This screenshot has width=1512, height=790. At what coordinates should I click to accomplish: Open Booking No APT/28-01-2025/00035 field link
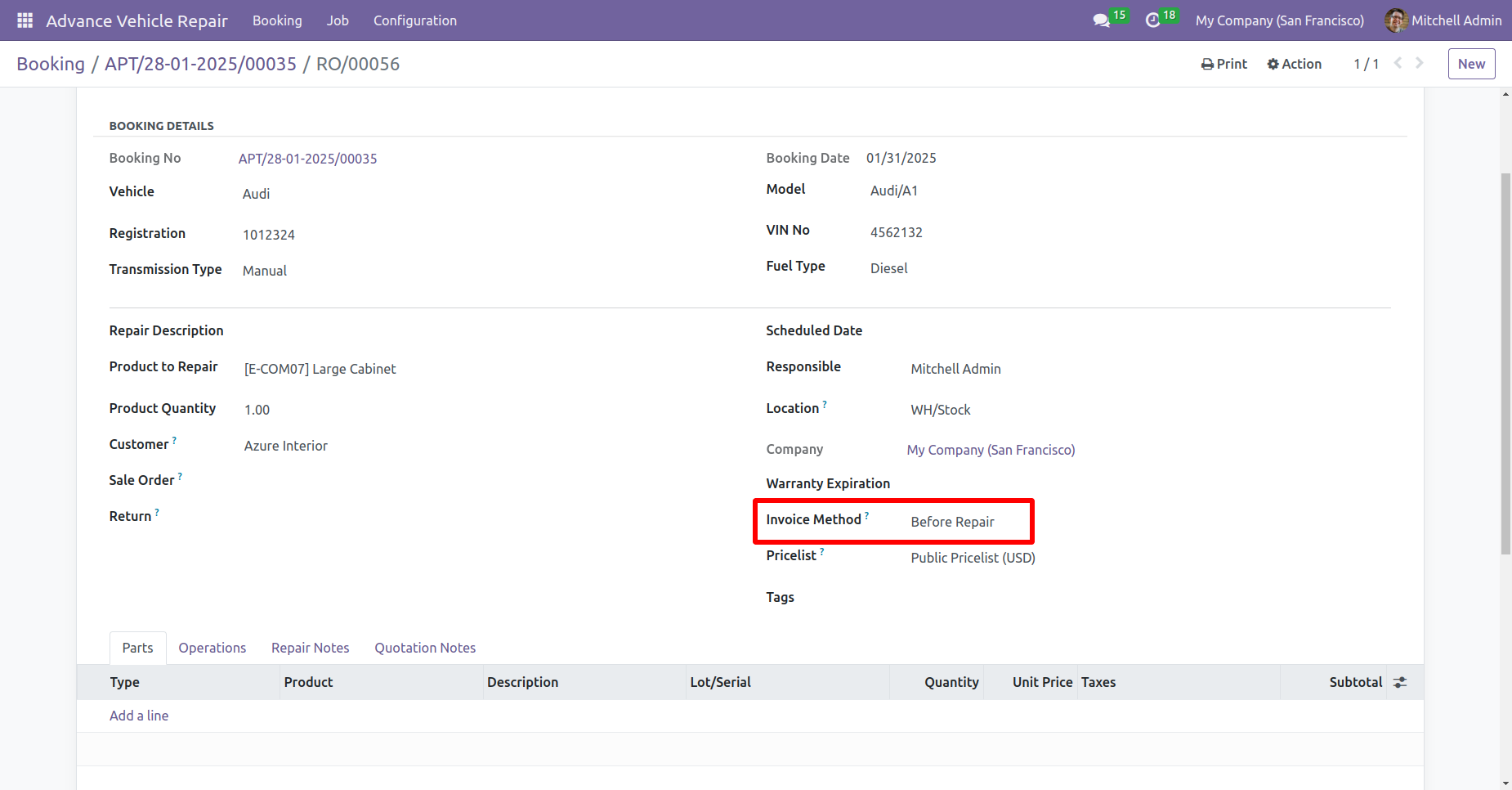click(x=307, y=159)
